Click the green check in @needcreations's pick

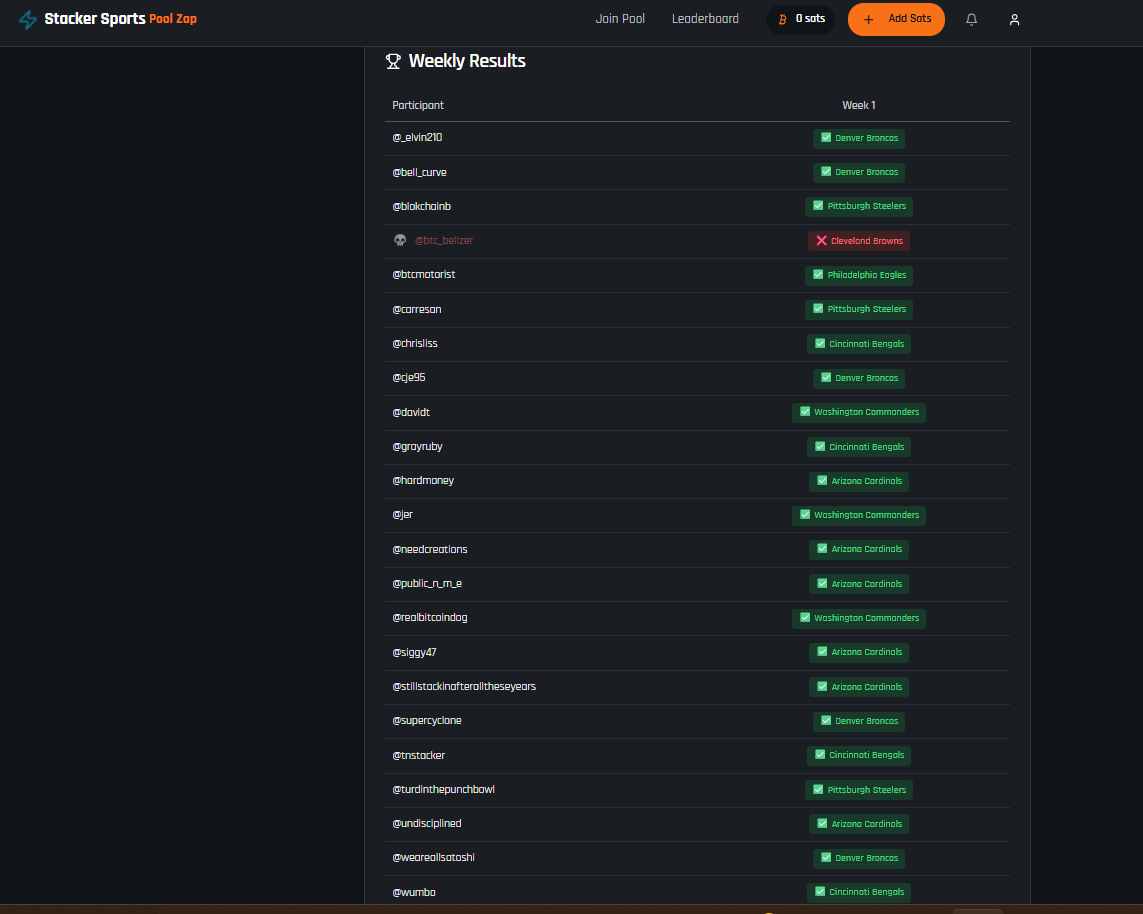click(822, 549)
